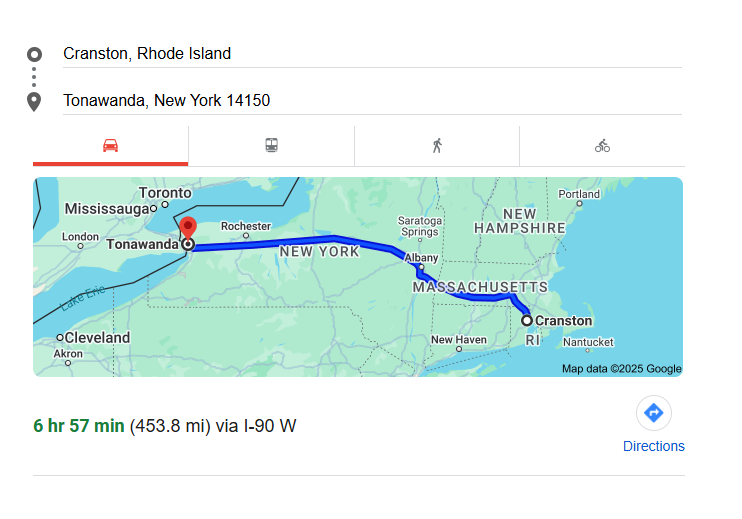Image resolution: width=742 pixels, height=519 pixels.
Task: Open the Directions link text
Action: [654, 446]
